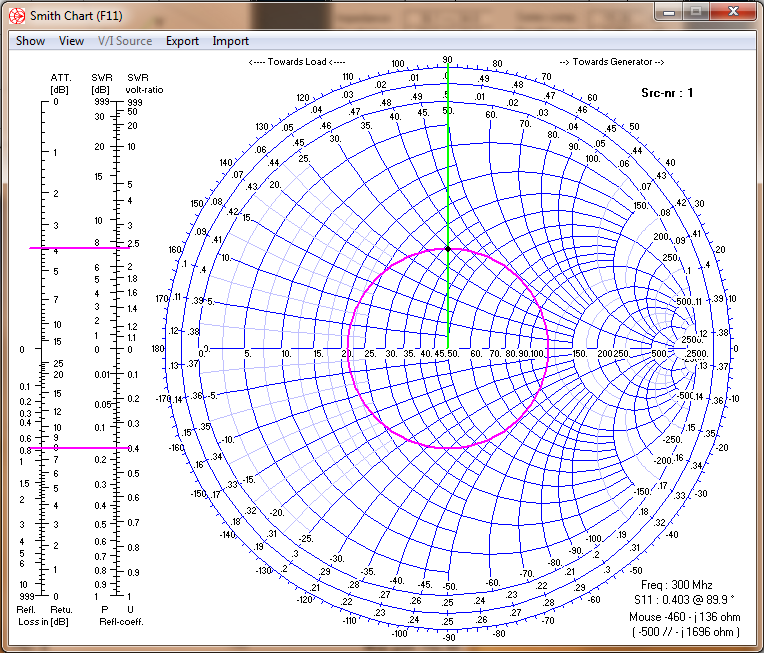Click the '-50.' reactance label at chart bottom
Screen dimensions: 764x653
[449, 587]
